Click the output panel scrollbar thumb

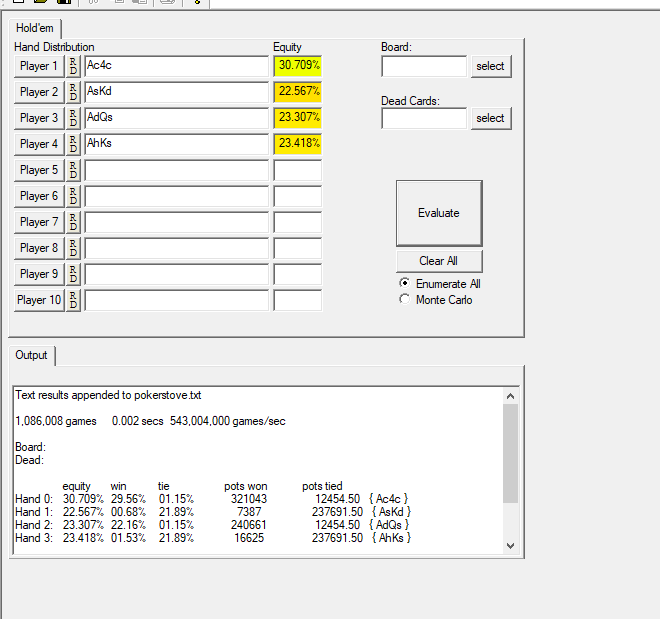pos(511,453)
